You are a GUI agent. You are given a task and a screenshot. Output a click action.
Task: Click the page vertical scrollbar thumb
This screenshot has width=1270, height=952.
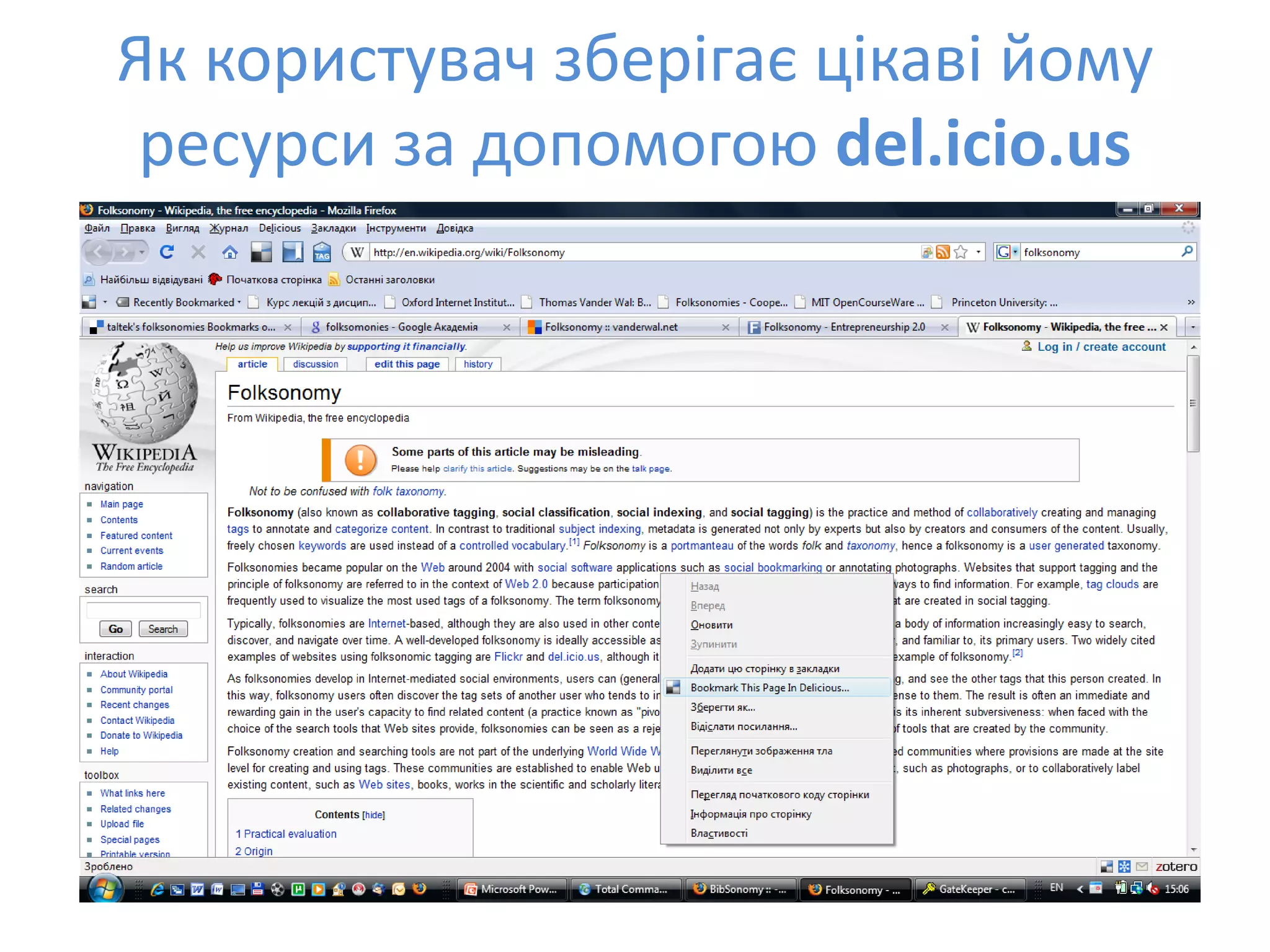point(1192,403)
